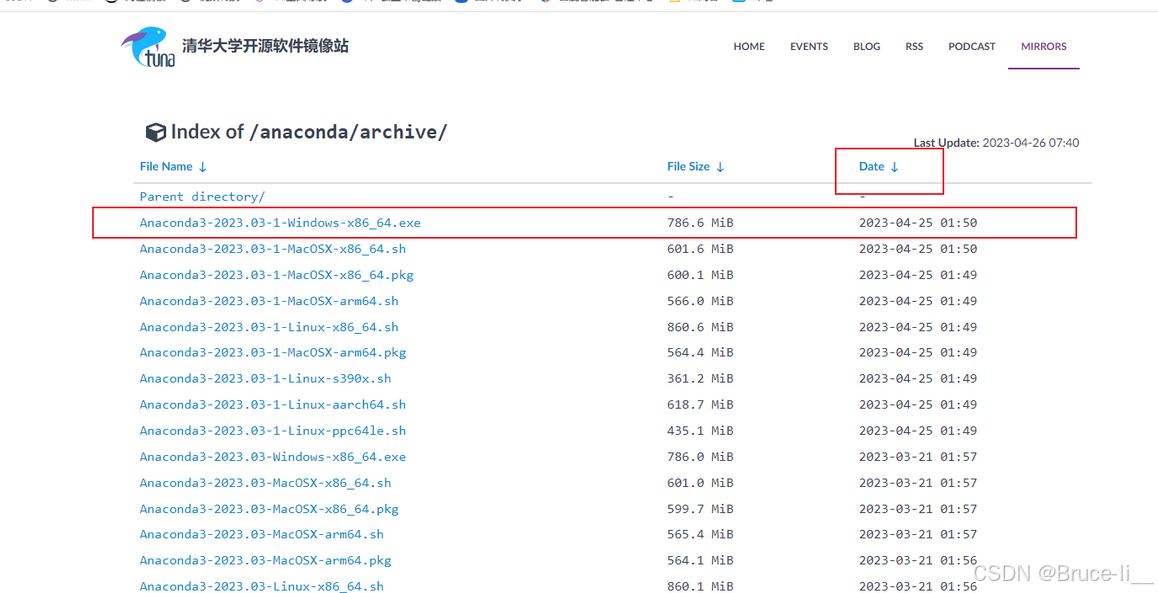Select the 564.4 MiB file size
Viewport: 1158px width, 593px height.
pyautogui.click(x=700, y=352)
